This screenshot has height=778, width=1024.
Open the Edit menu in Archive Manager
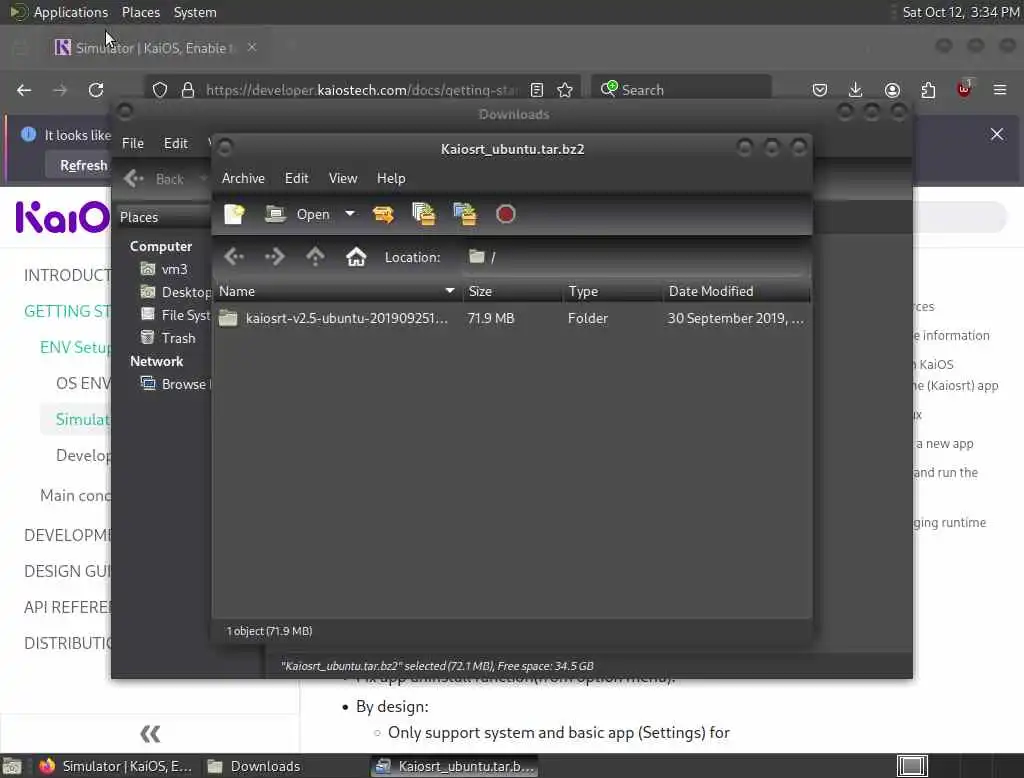296,178
